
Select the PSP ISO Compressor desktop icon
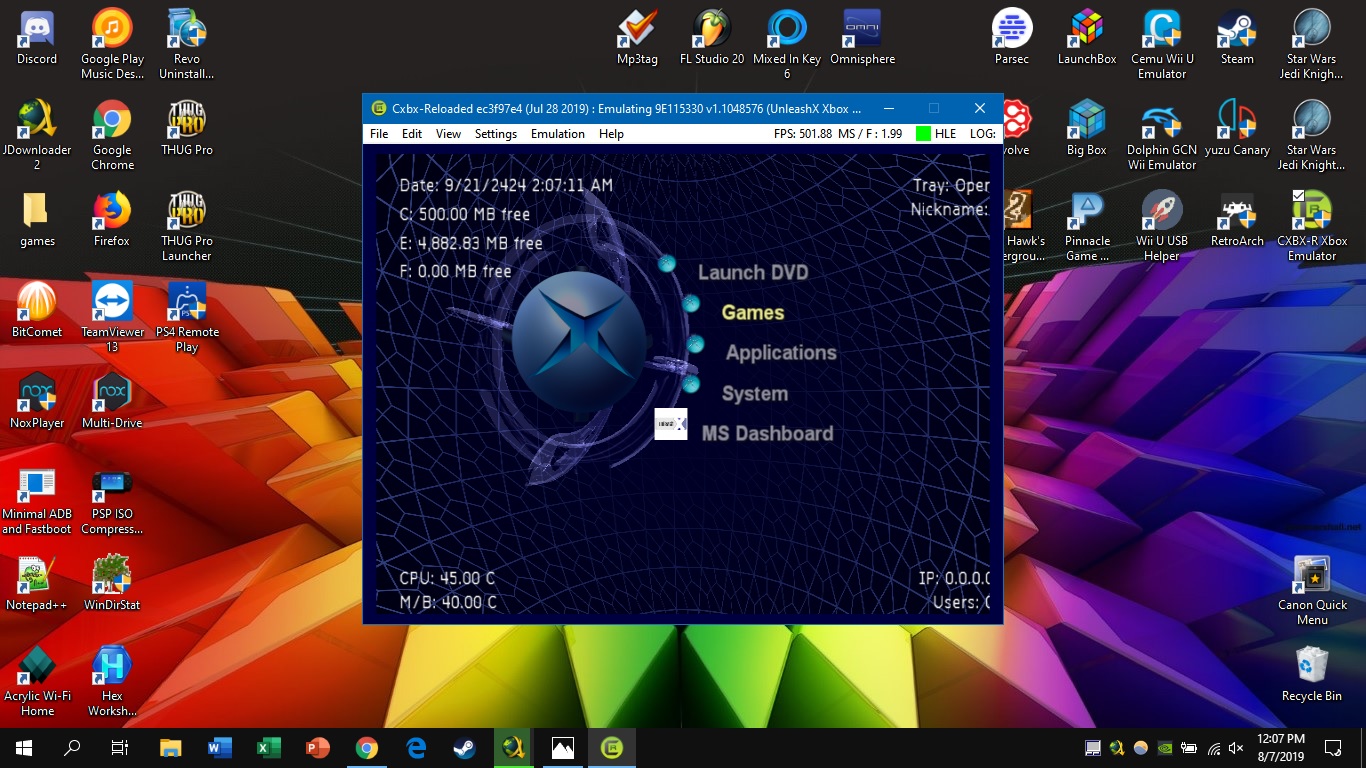pos(112,500)
